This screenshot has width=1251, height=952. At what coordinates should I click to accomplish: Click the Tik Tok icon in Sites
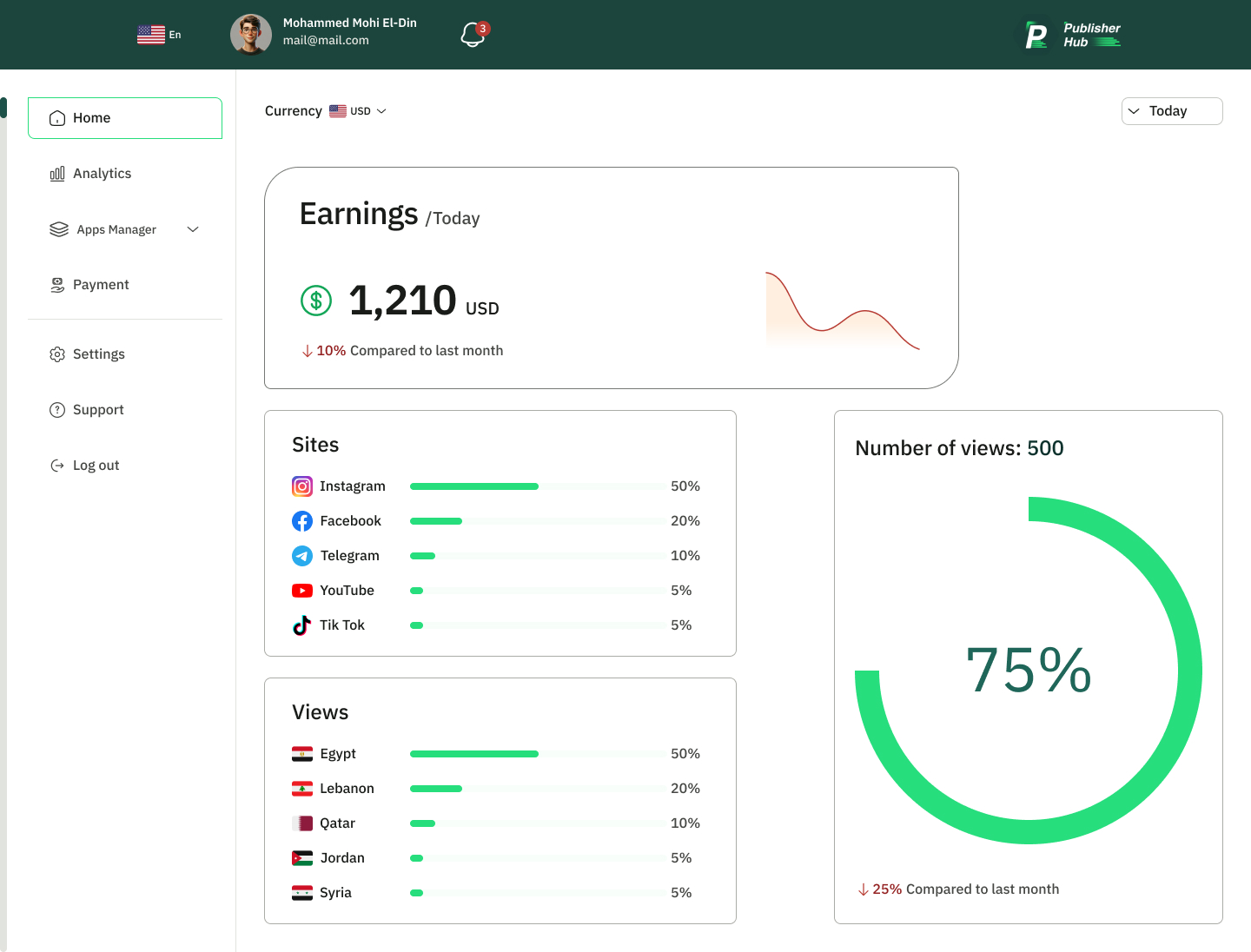(302, 625)
